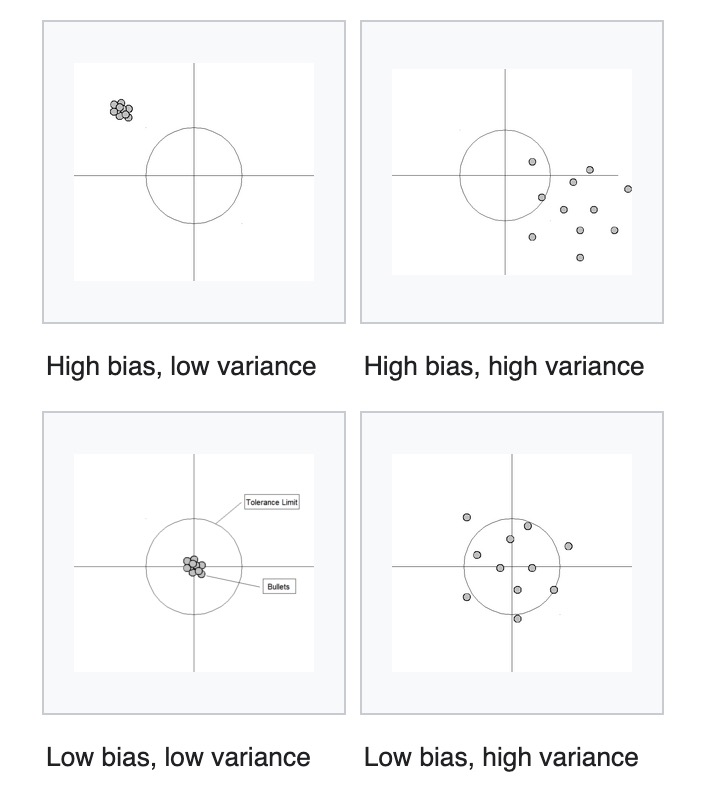Viewport: 708px width, 794px height.
Task: Click the 'High bias, low variance' caption
Action: 181,367
